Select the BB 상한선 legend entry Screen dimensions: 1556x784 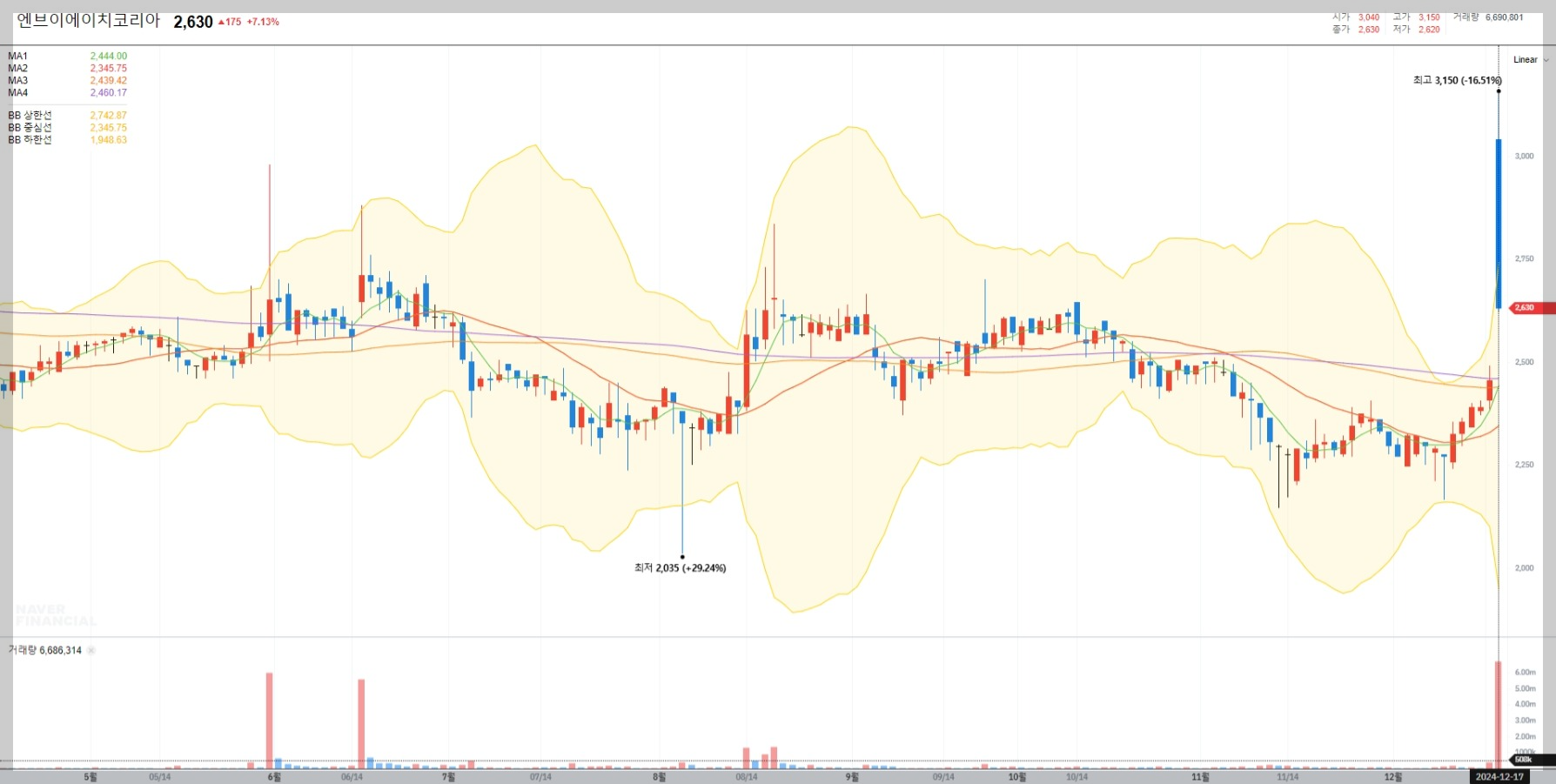67,115
